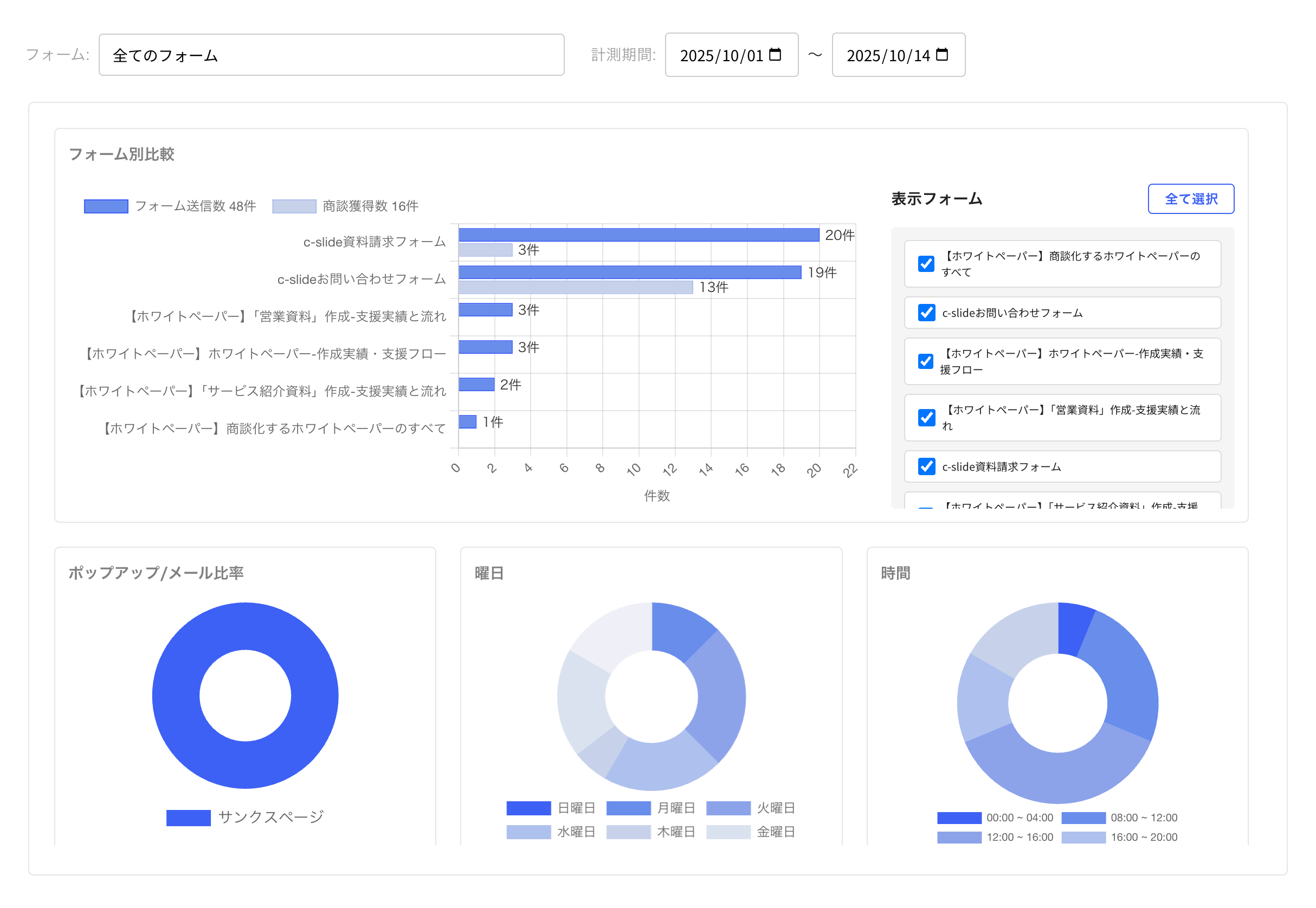Image resolution: width=1316 pixels, height=908 pixels.
Task: Uncheck c-slide資料請求フォーム checkbox
Action: point(926,466)
